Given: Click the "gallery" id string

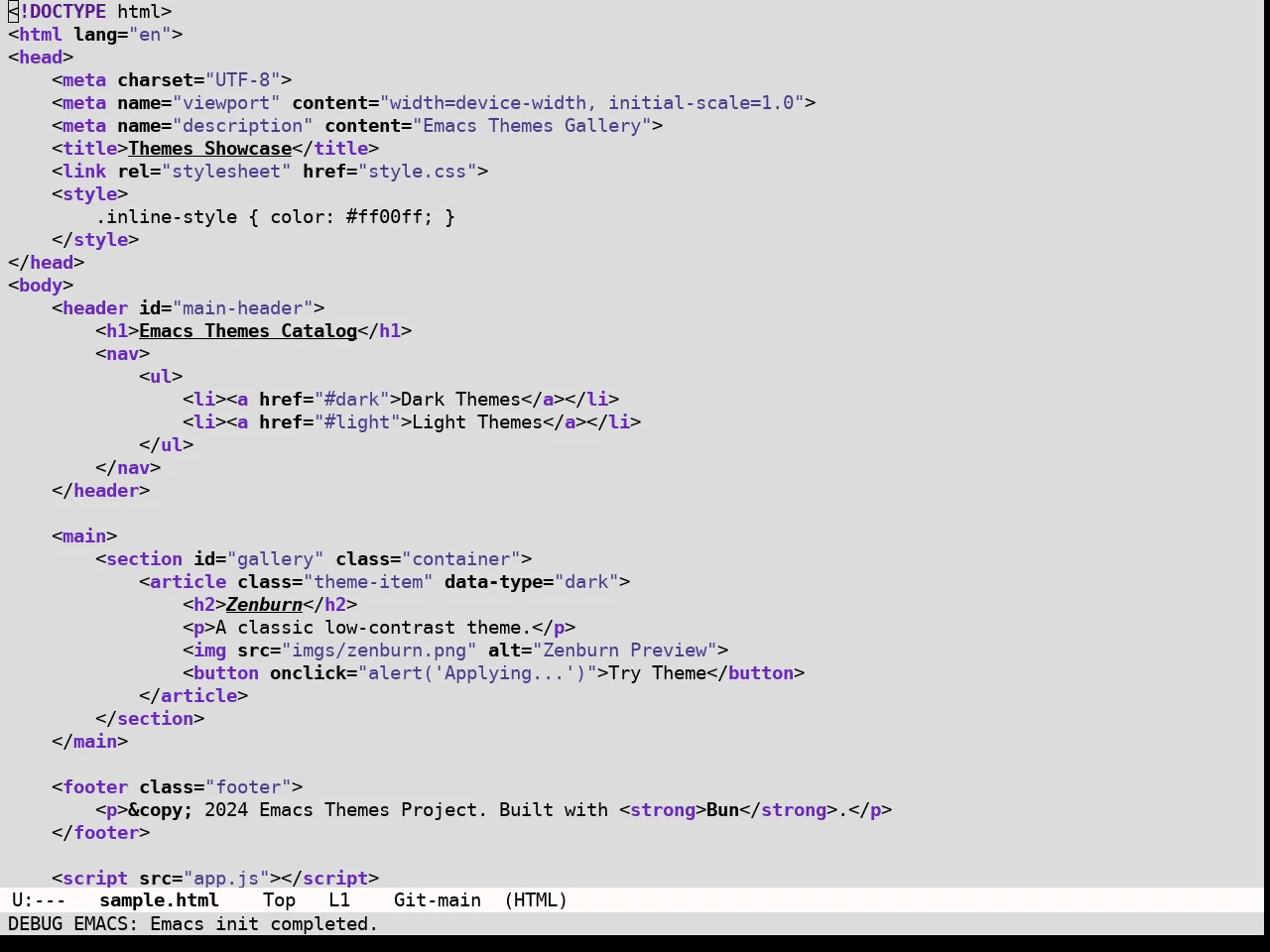Looking at the screenshot, I should 275,559.
